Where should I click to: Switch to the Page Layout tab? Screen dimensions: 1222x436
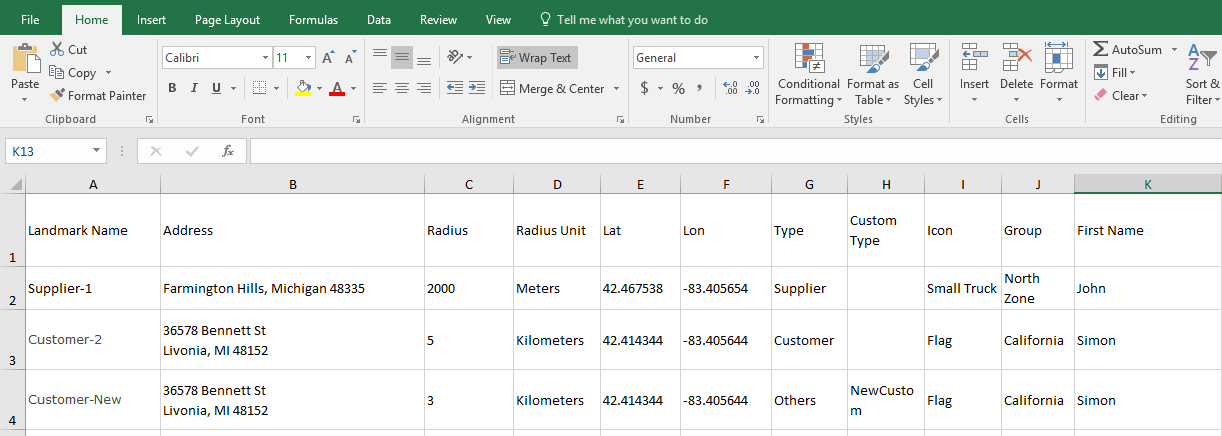227,19
